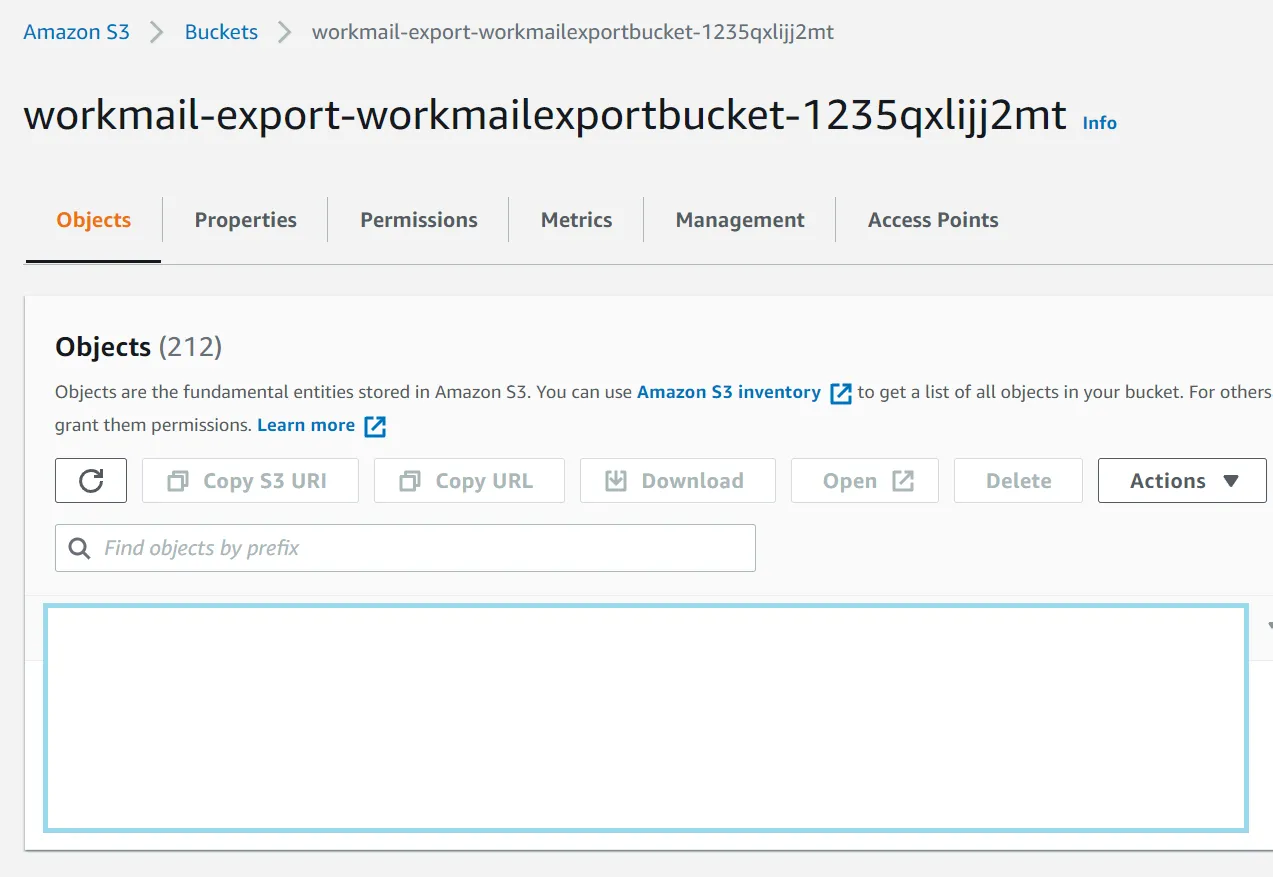View the Metrics tab
This screenshot has width=1273, height=877.
click(577, 220)
